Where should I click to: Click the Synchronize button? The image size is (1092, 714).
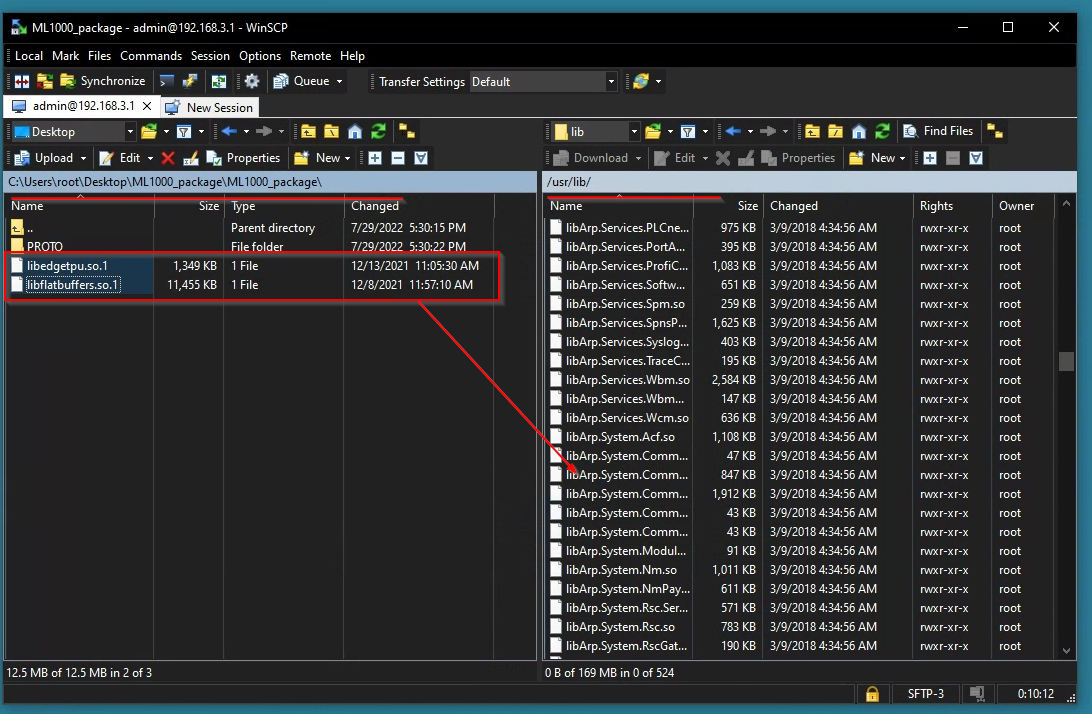click(x=103, y=81)
